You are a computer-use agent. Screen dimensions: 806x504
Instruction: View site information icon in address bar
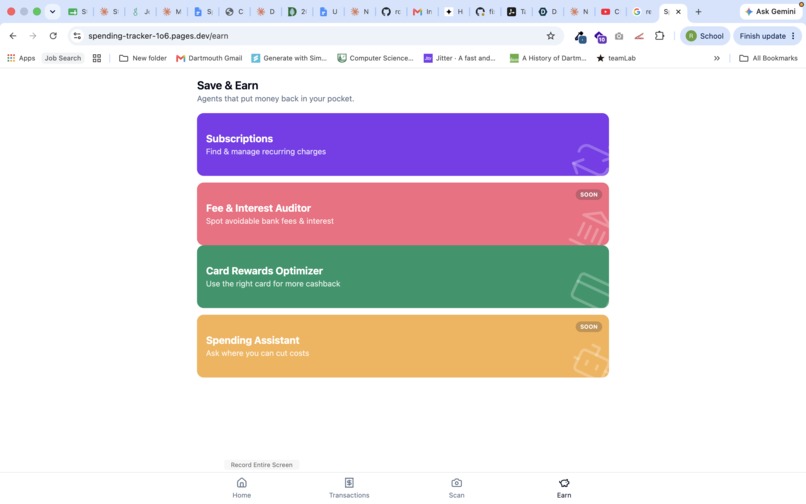tap(77, 36)
